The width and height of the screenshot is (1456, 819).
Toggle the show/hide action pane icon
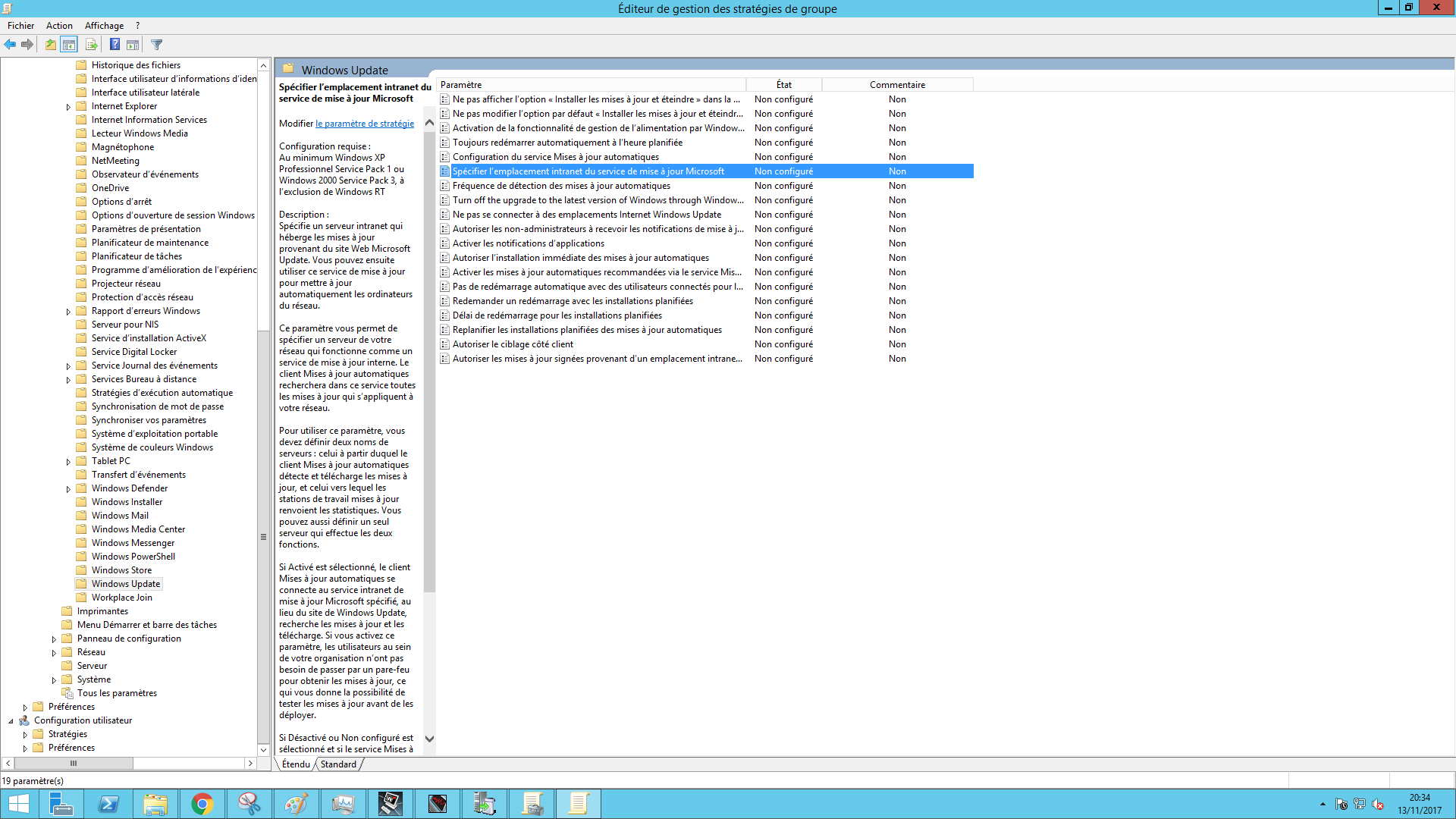click(133, 45)
